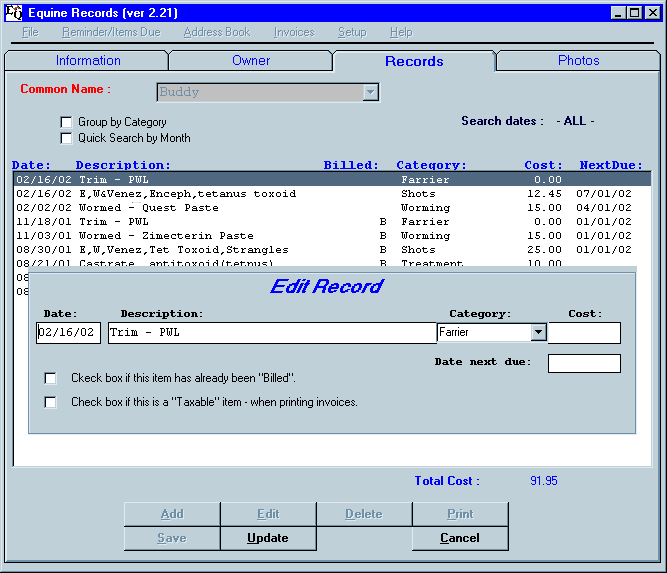This screenshot has height=573, width=667.
Task: Focus the Cost input box
Action: (584, 333)
